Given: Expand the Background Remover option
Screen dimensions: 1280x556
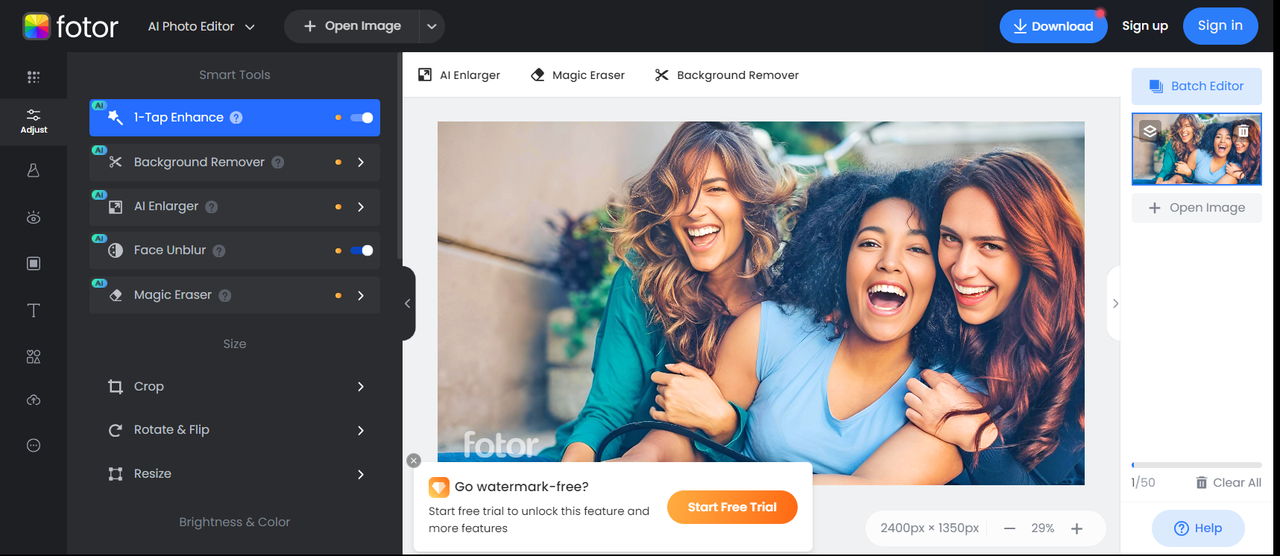Looking at the screenshot, I should pyautogui.click(x=361, y=162).
